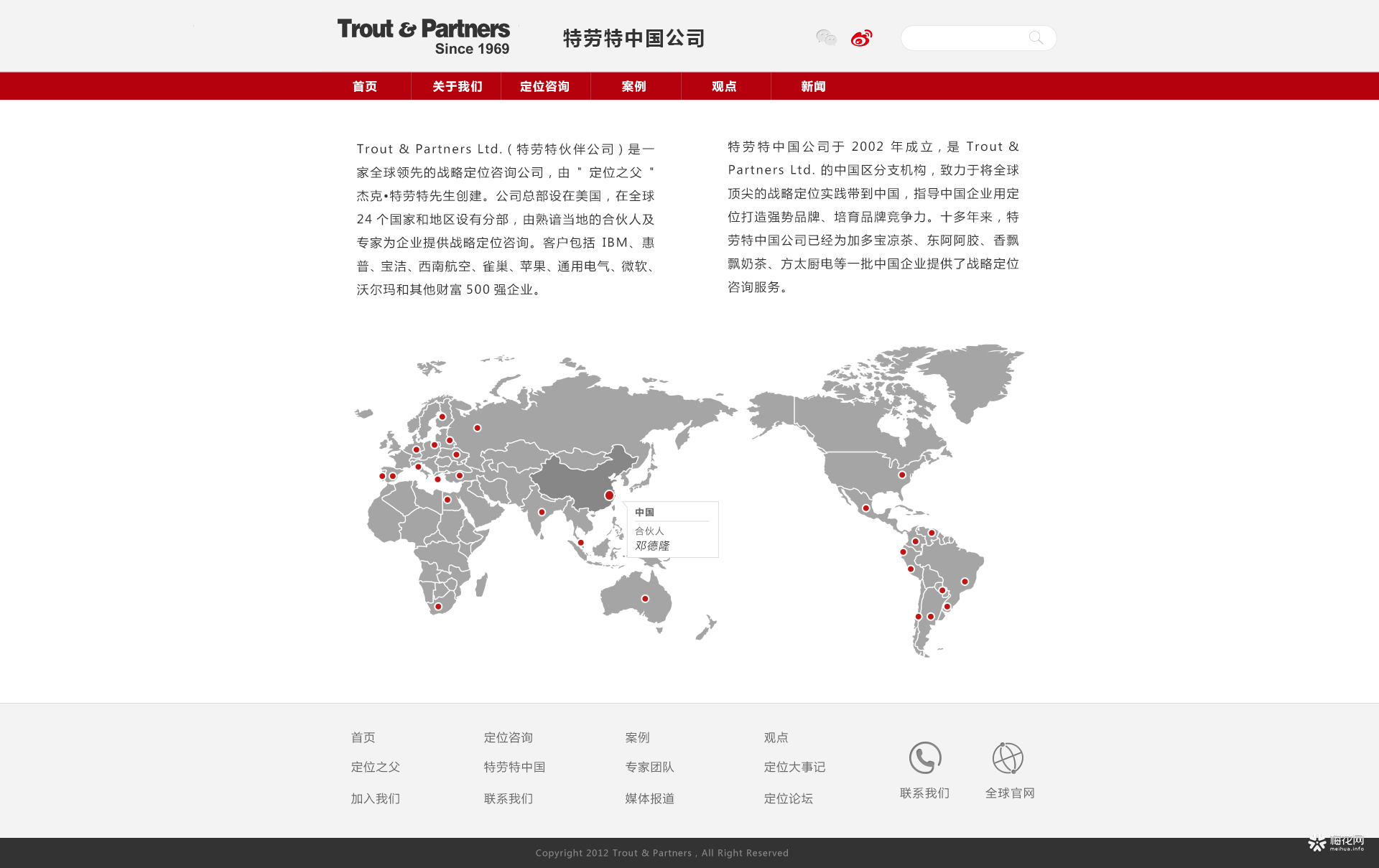Image resolution: width=1379 pixels, height=868 pixels.
Task: Click the Mexico map marker
Action: pos(866,508)
